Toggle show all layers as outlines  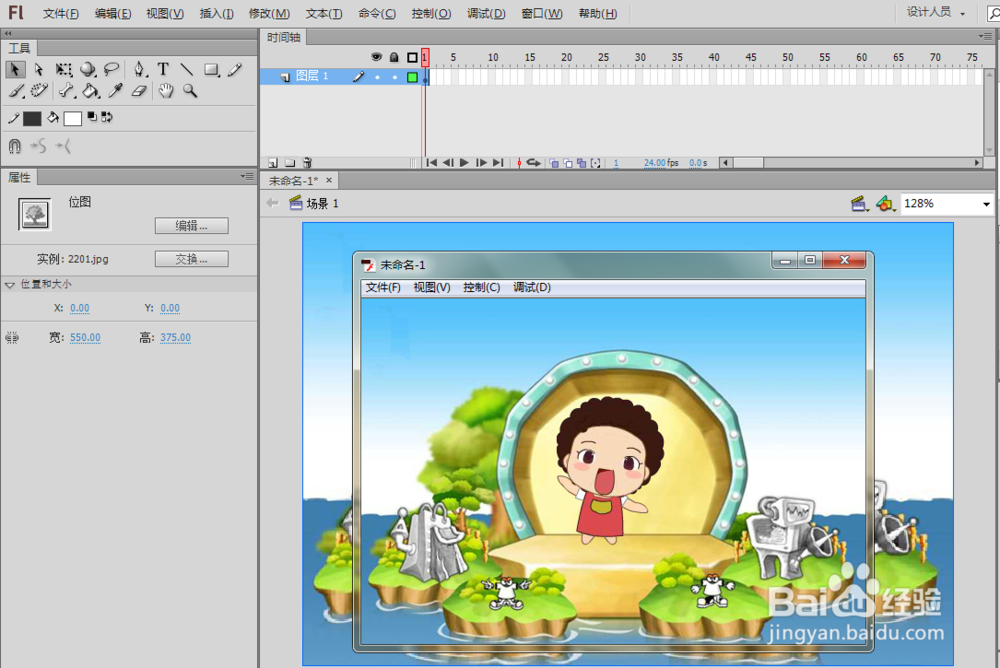click(412, 57)
